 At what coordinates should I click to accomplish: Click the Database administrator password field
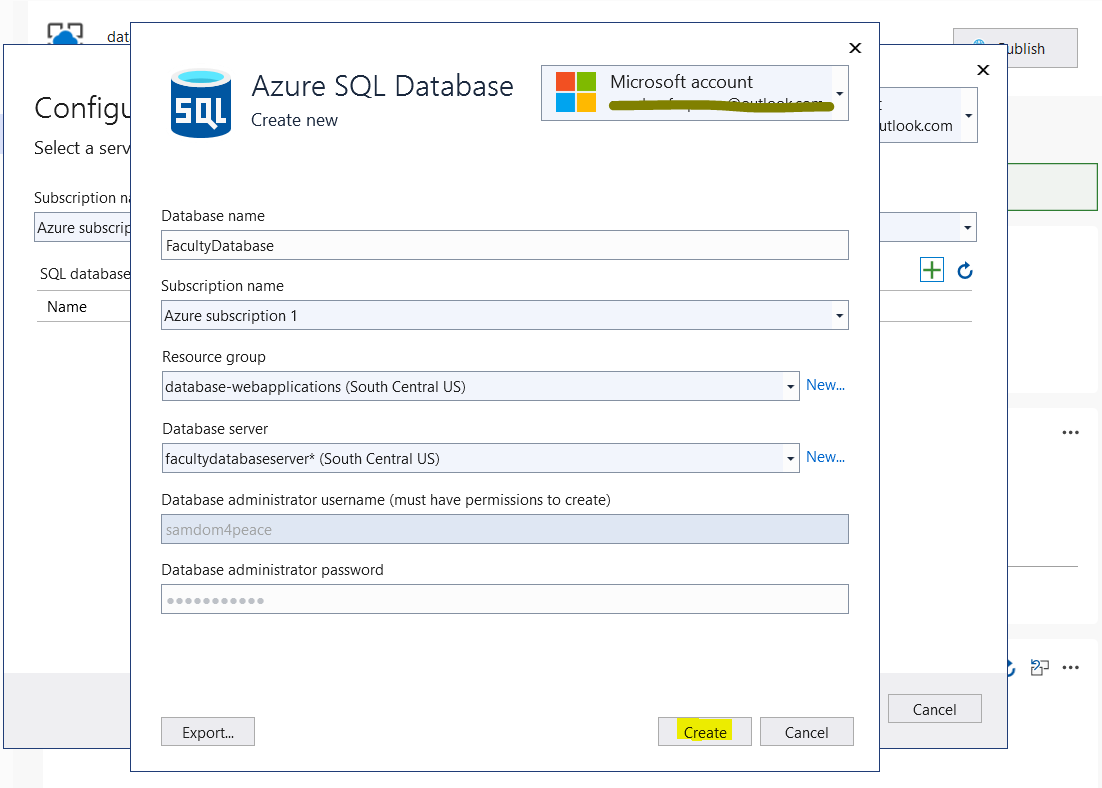coord(505,600)
